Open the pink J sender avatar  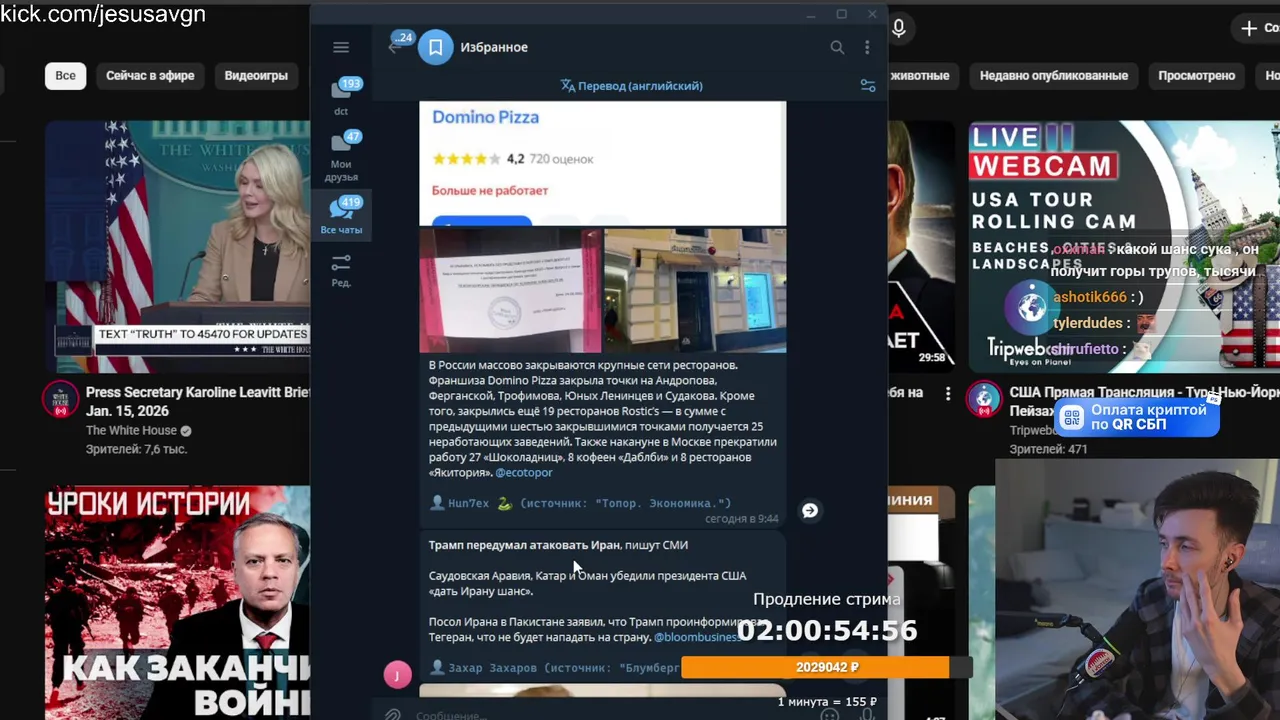pos(397,675)
